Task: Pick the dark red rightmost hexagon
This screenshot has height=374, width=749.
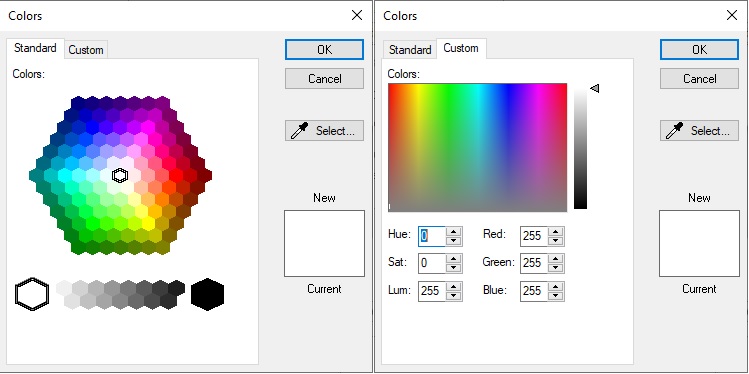Action: coord(204,175)
